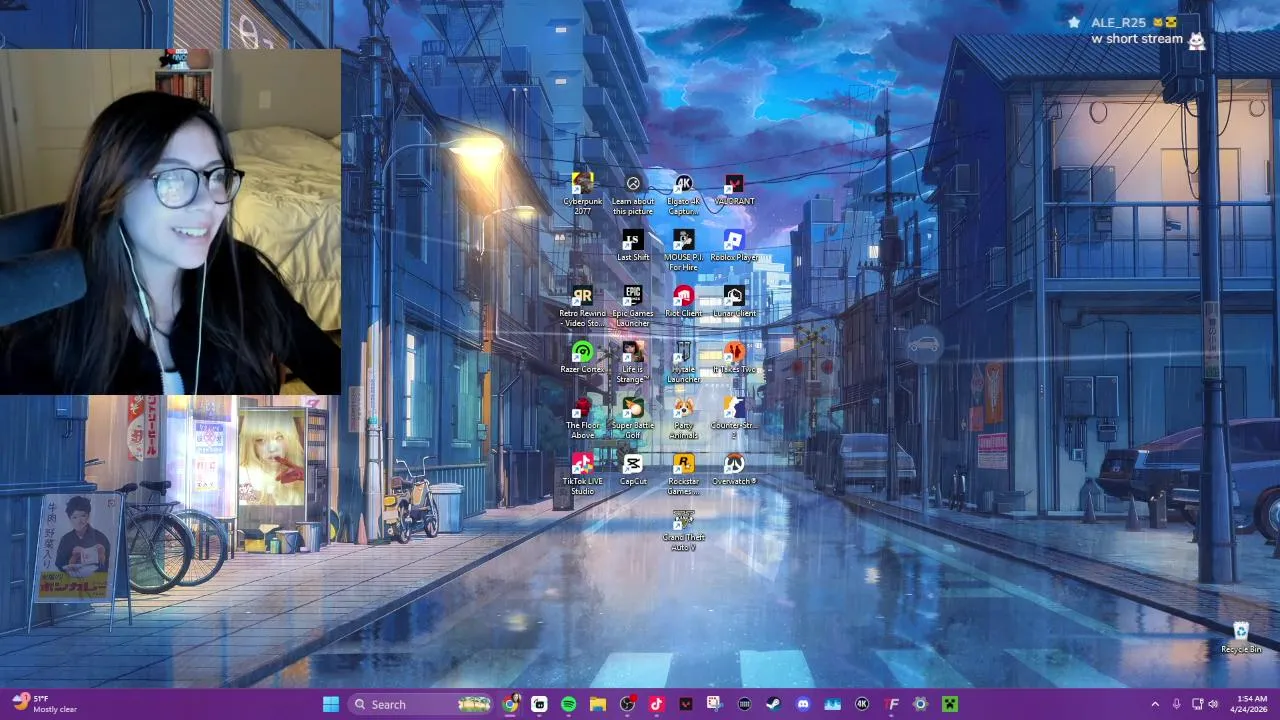Select the Roblox Player desktop shortcut

pyautogui.click(x=734, y=245)
